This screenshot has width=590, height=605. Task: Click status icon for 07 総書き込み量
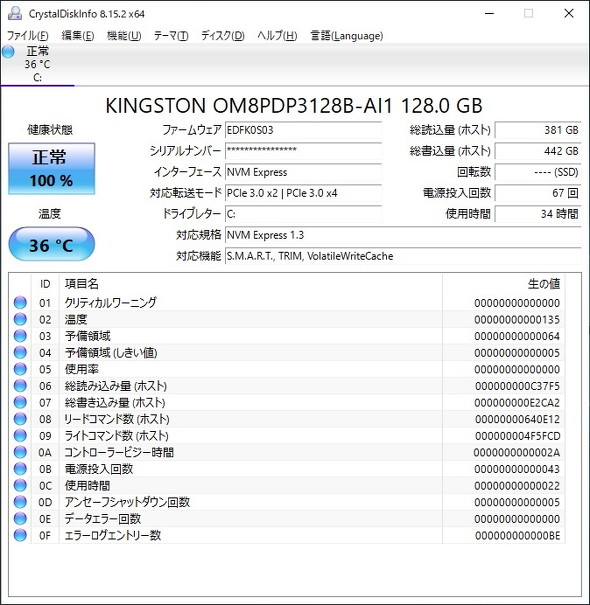click(x=20, y=402)
